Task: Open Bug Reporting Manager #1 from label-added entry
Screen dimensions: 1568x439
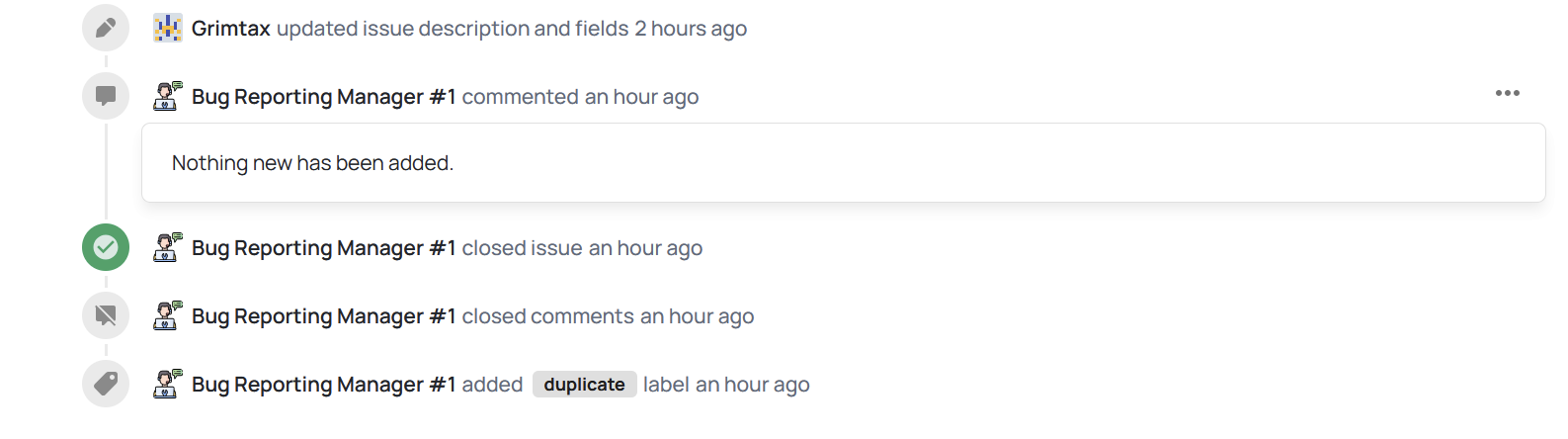Action: coord(323,385)
